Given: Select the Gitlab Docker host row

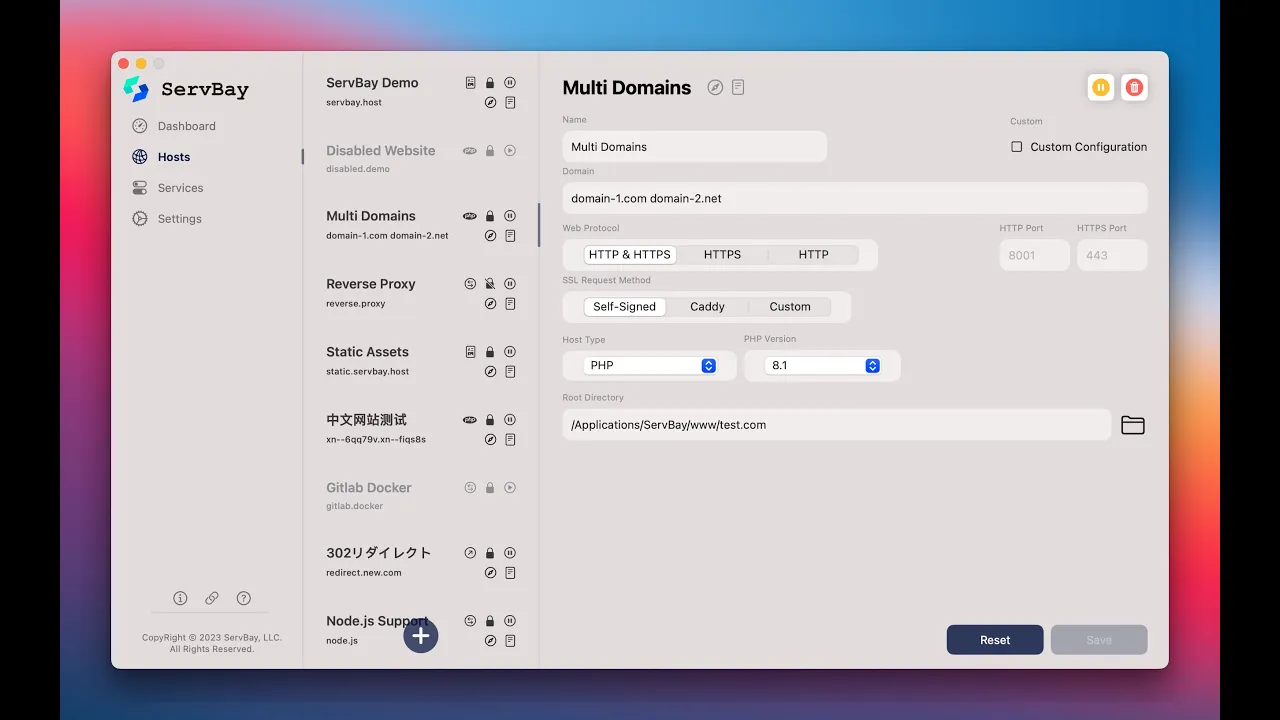Looking at the screenshot, I should click(421, 496).
